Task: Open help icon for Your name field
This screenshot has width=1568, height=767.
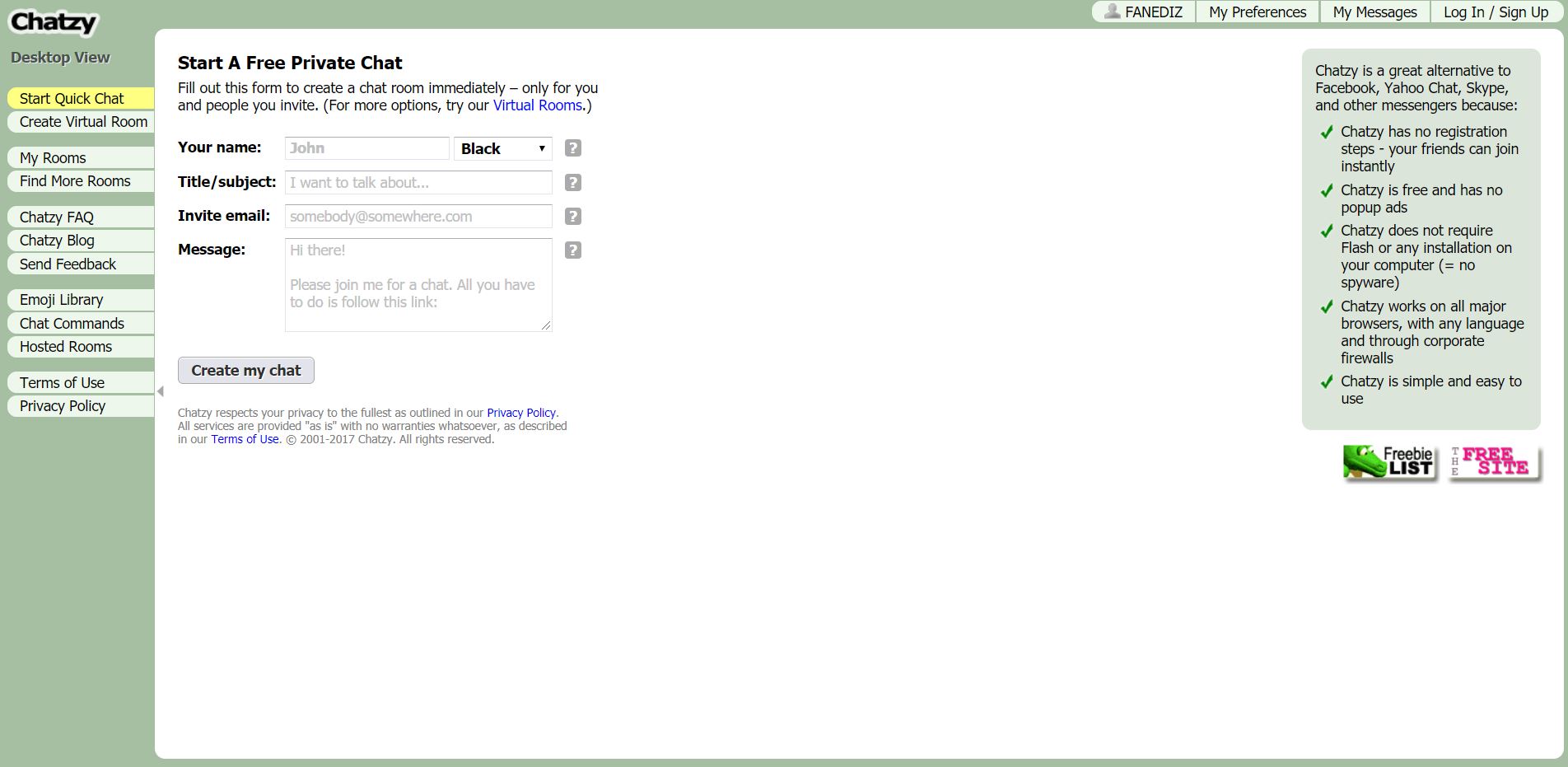Action: point(573,148)
